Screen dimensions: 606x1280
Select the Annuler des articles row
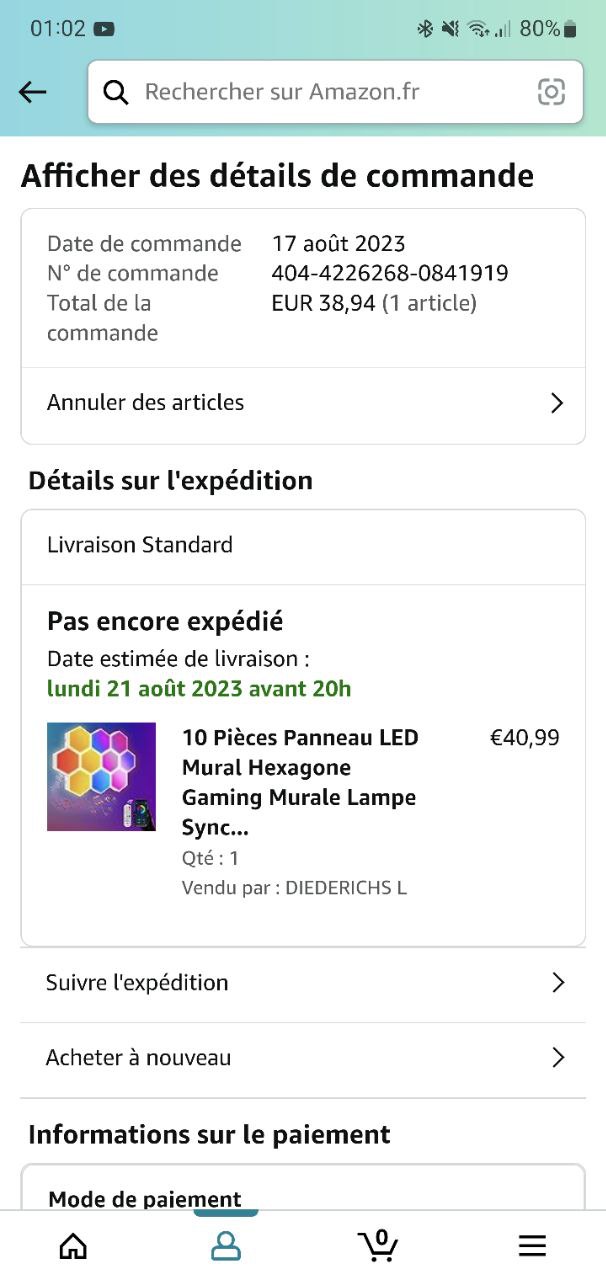[x=146, y=403]
